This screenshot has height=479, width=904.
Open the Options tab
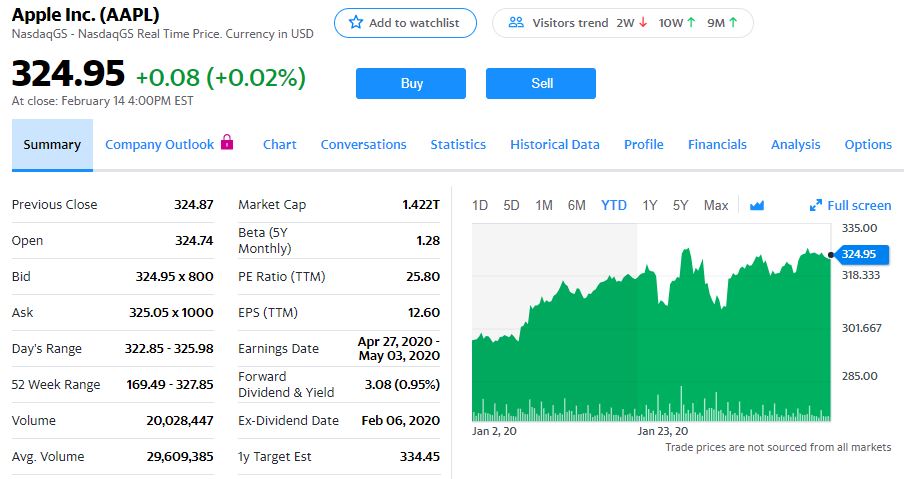[868, 145]
